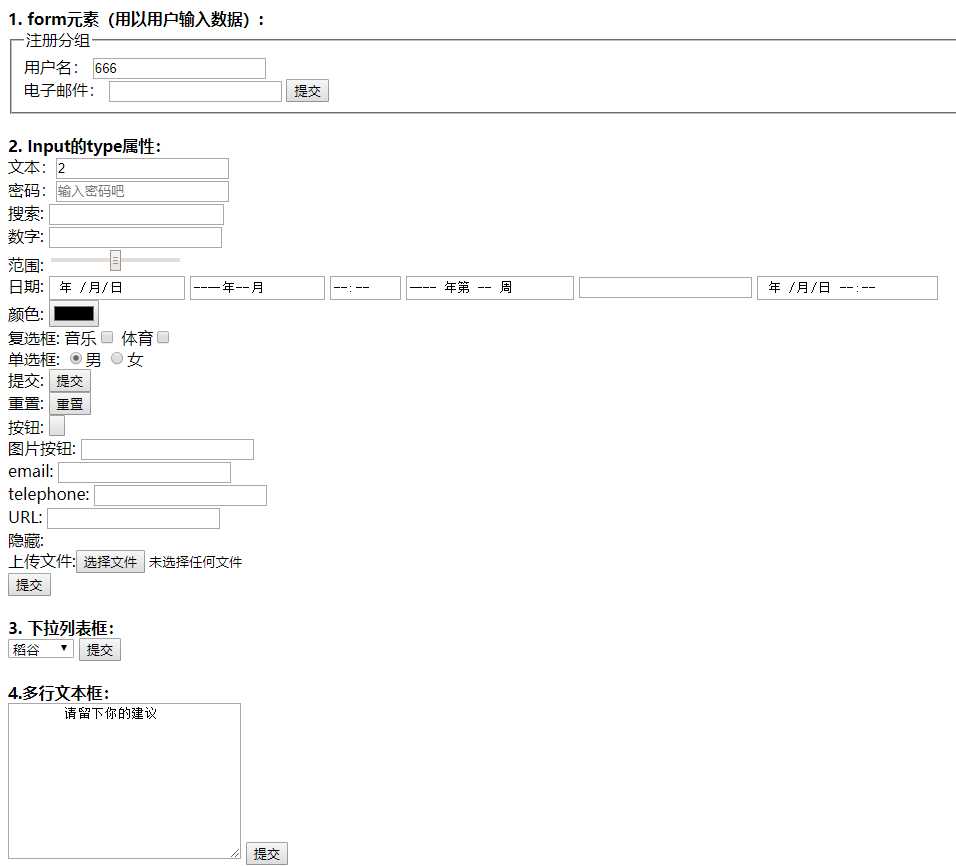The image size is (956, 866).
Task: Open the year/month date picker field
Action: (x=257, y=288)
